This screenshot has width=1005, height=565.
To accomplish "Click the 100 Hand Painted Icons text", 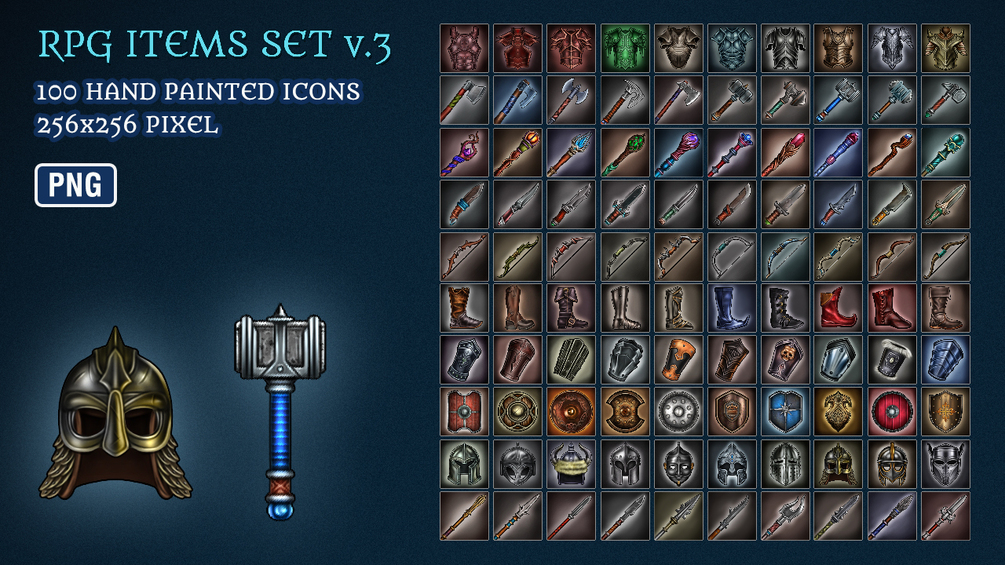I will click(198, 92).
